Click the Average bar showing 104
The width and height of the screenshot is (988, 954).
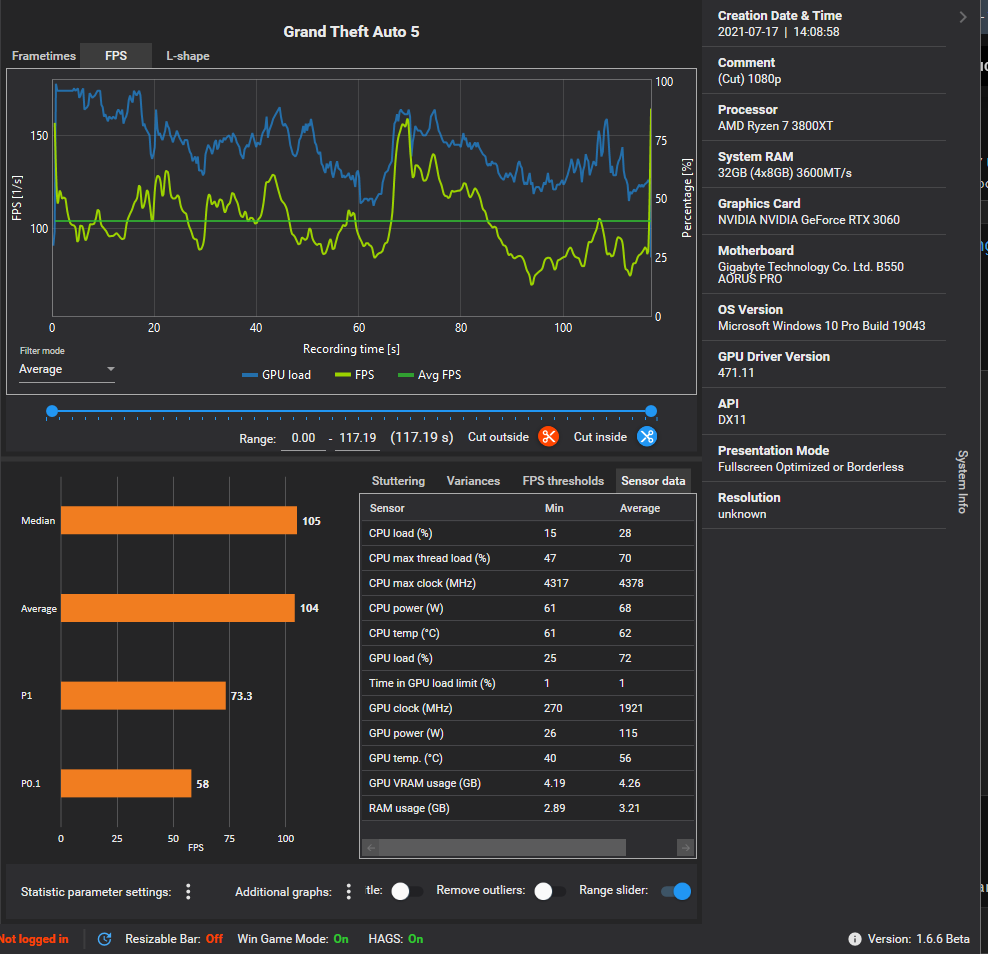coord(178,608)
